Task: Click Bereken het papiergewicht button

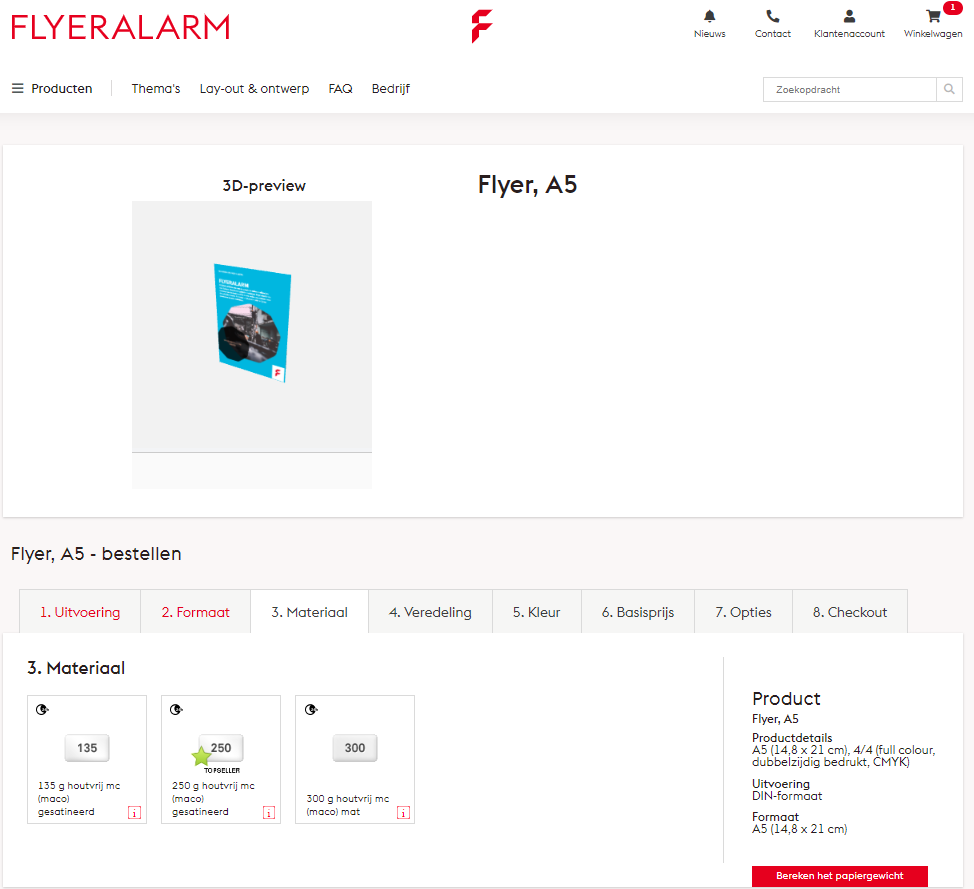Action: coord(839,876)
